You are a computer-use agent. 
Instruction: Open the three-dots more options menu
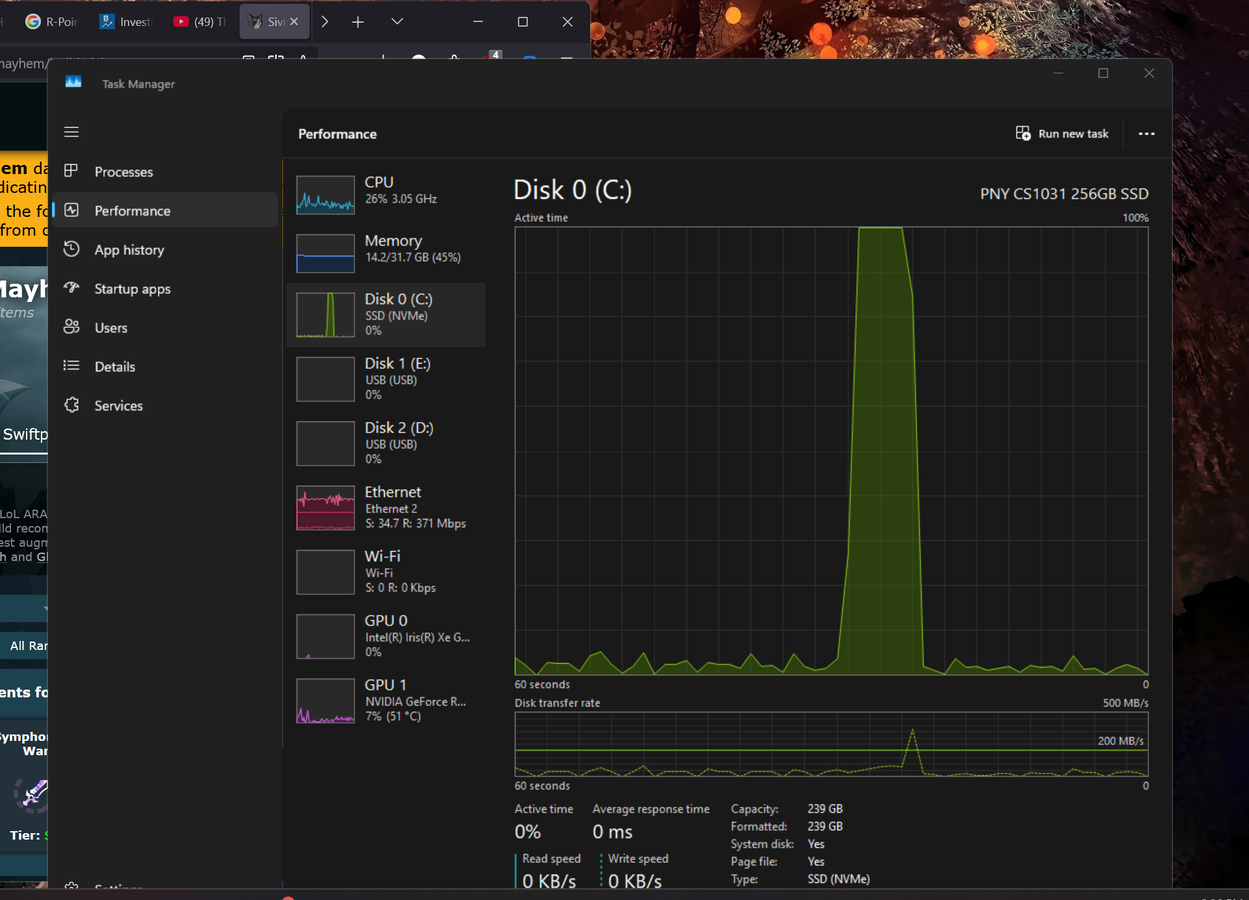point(1146,134)
